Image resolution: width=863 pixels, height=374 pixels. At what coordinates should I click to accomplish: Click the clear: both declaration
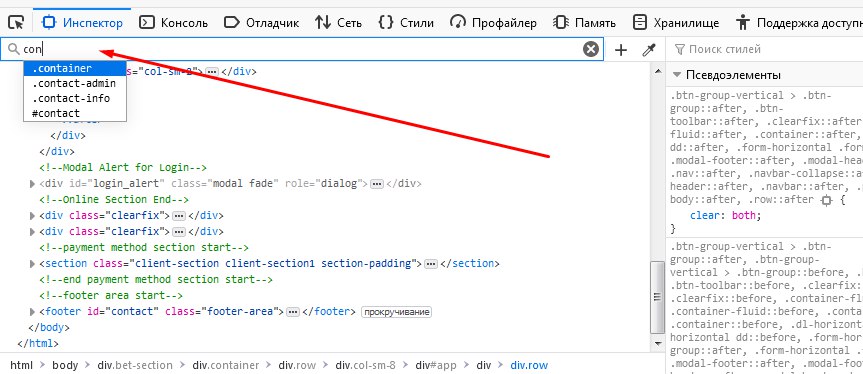tap(726, 215)
